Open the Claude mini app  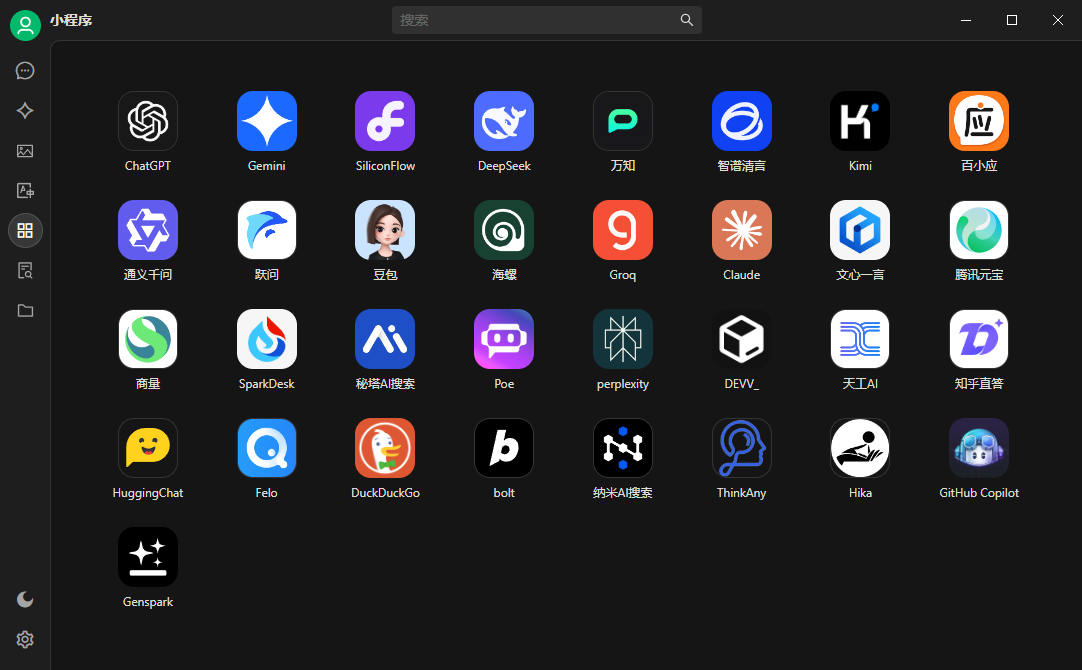coord(741,230)
